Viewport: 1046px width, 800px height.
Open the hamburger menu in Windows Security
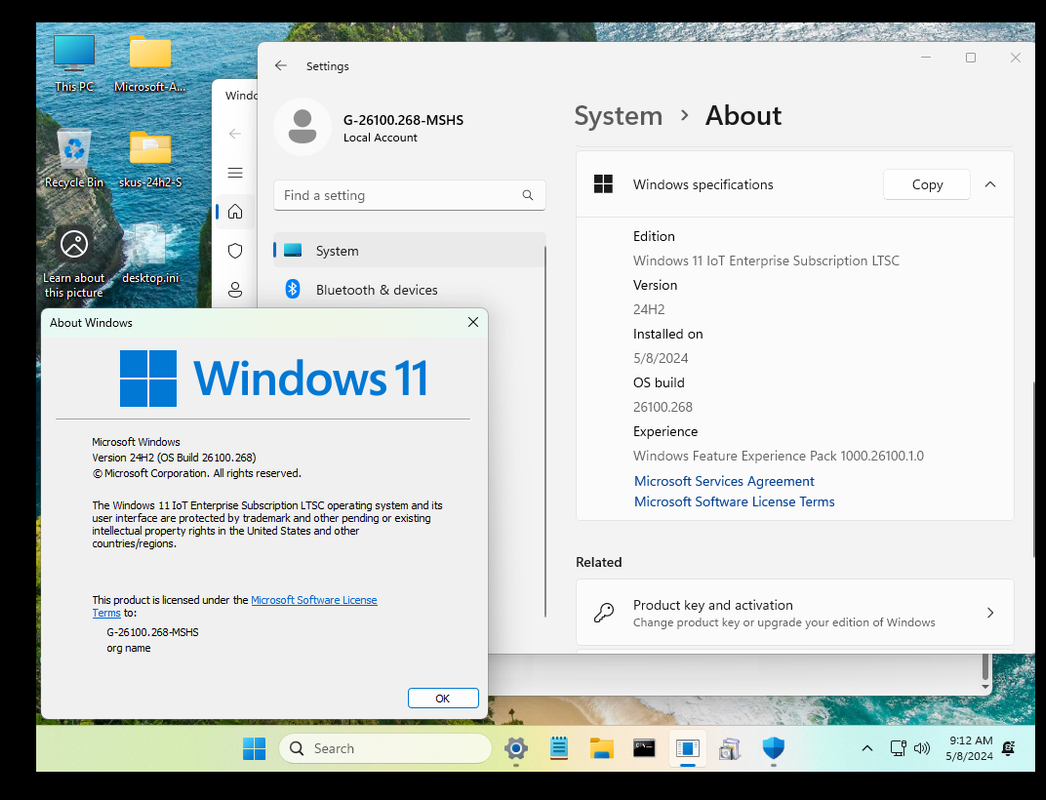click(235, 173)
